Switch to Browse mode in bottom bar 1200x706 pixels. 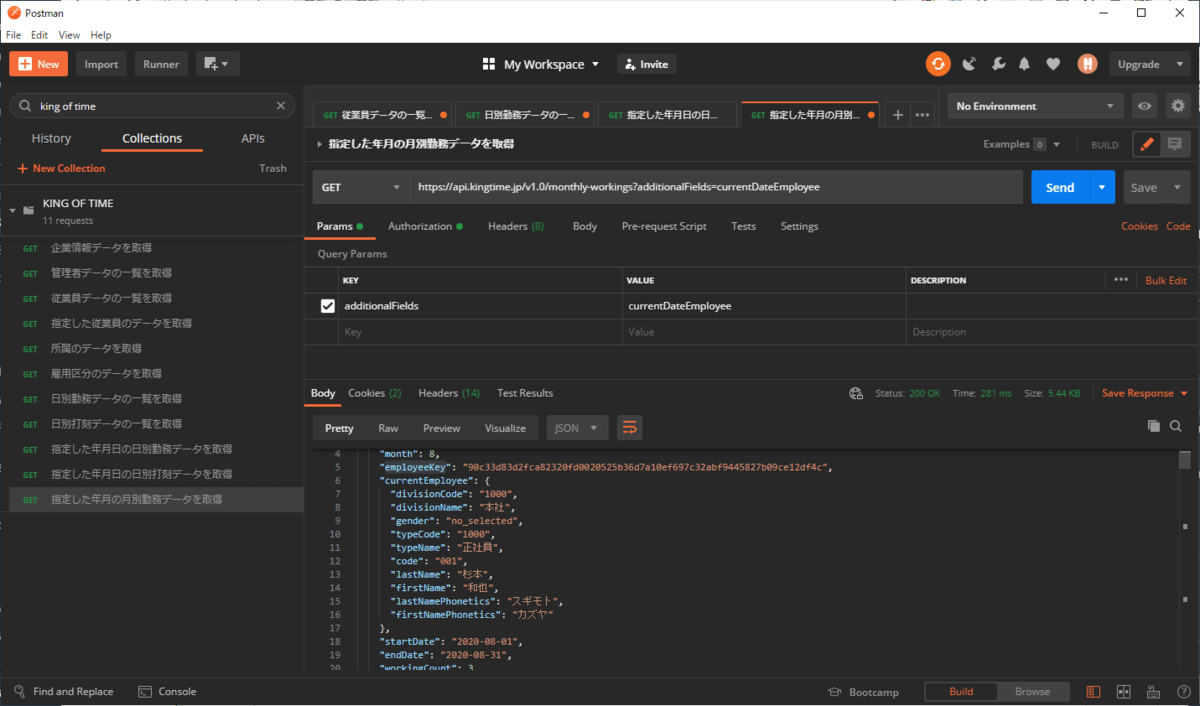(x=1032, y=692)
